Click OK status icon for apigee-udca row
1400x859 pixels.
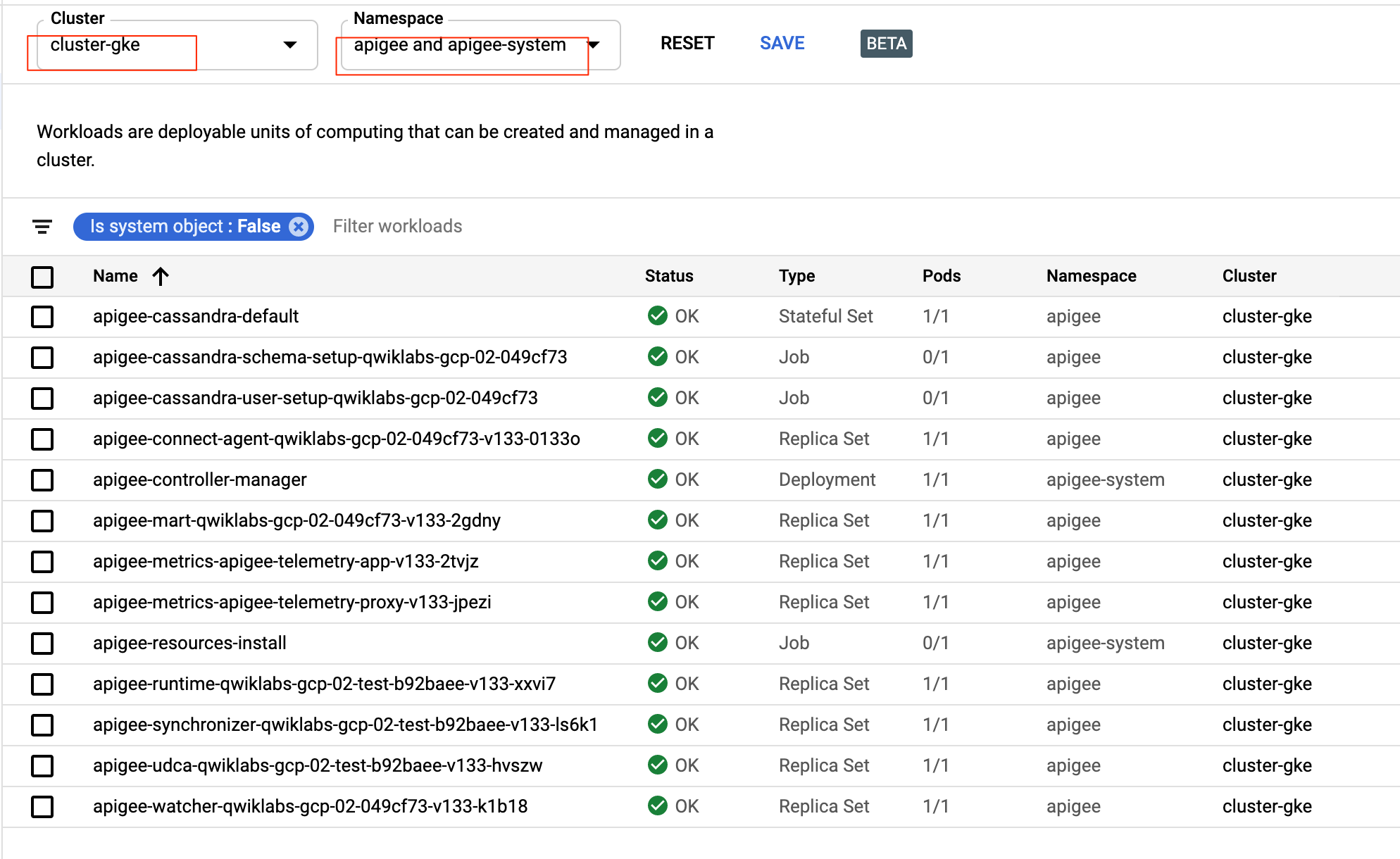point(658,765)
